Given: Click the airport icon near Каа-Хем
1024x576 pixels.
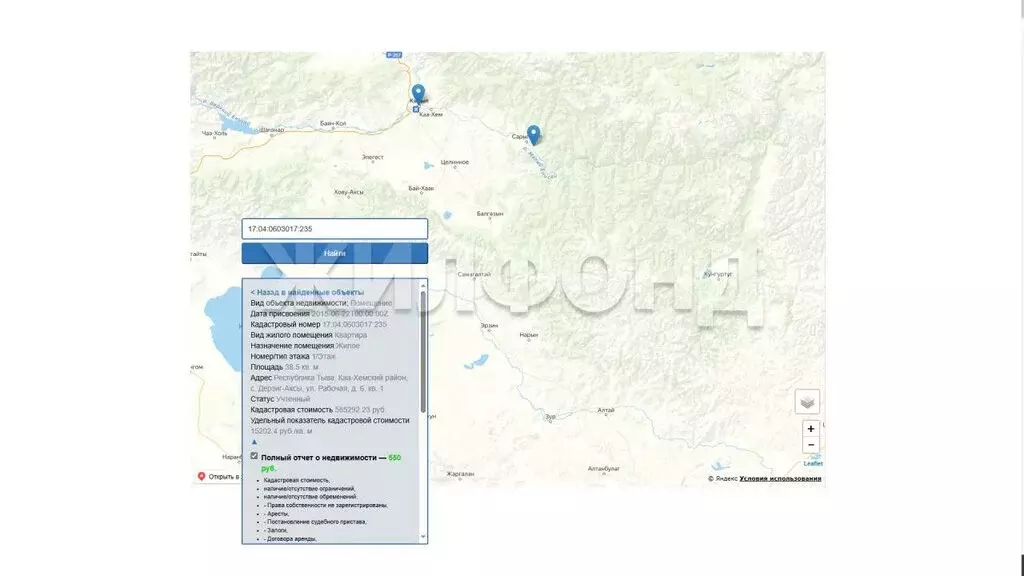Looking at the screenshot, I should (416, 109).
